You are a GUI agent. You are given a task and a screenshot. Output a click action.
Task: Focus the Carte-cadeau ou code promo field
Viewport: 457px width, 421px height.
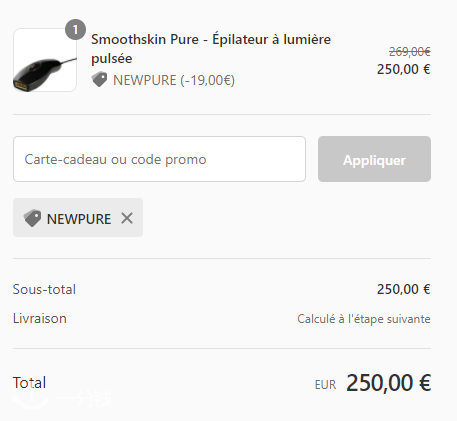pos(159,159)
